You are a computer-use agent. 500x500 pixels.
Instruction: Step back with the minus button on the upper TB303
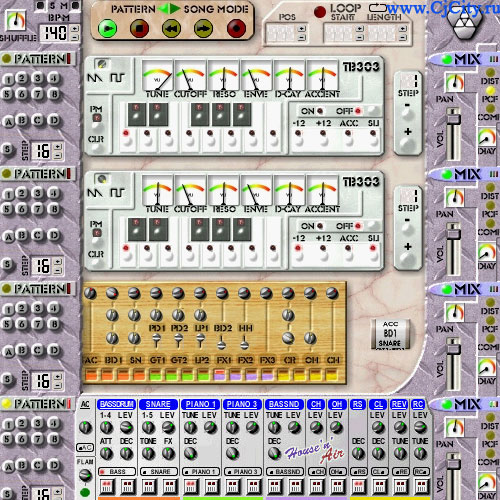coord(407,114)
